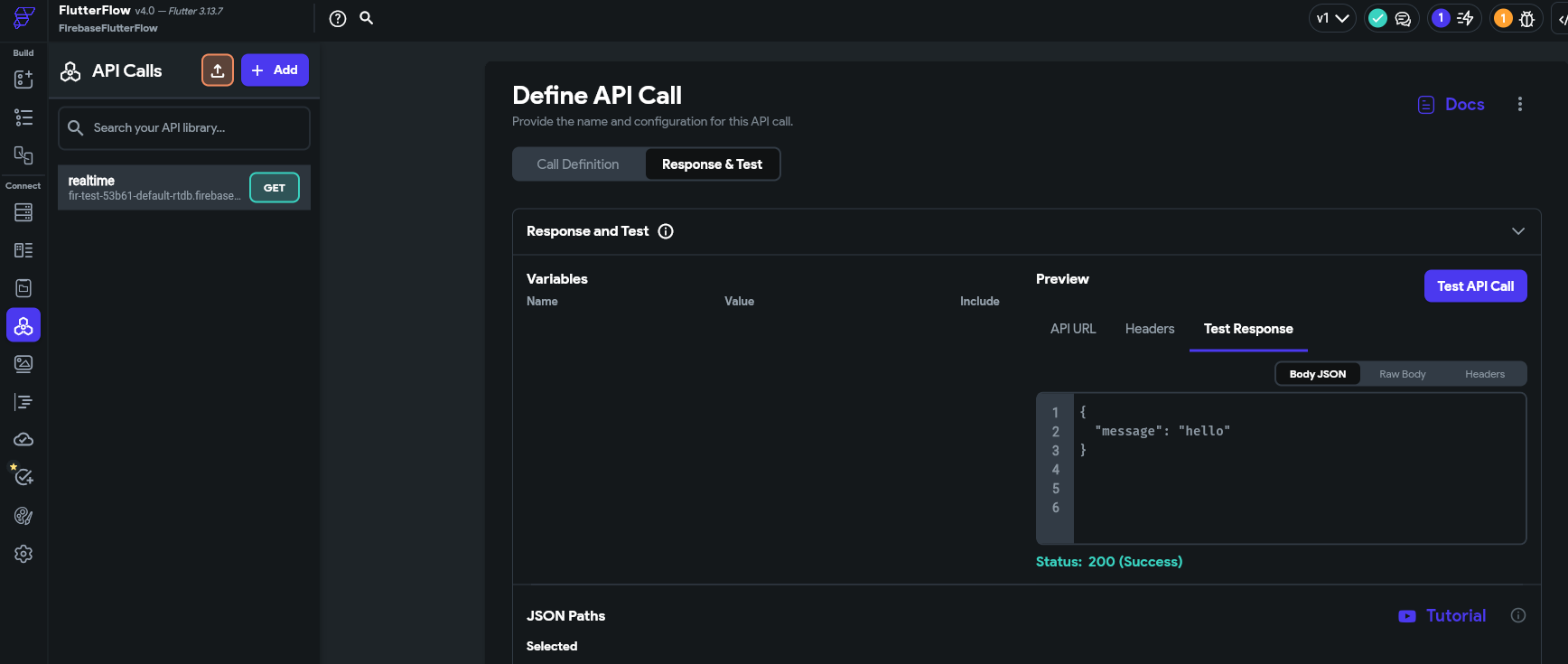The image size is (1568, 664).
Task: Click the Status: 200 (Success) text
Action: 1109,562
